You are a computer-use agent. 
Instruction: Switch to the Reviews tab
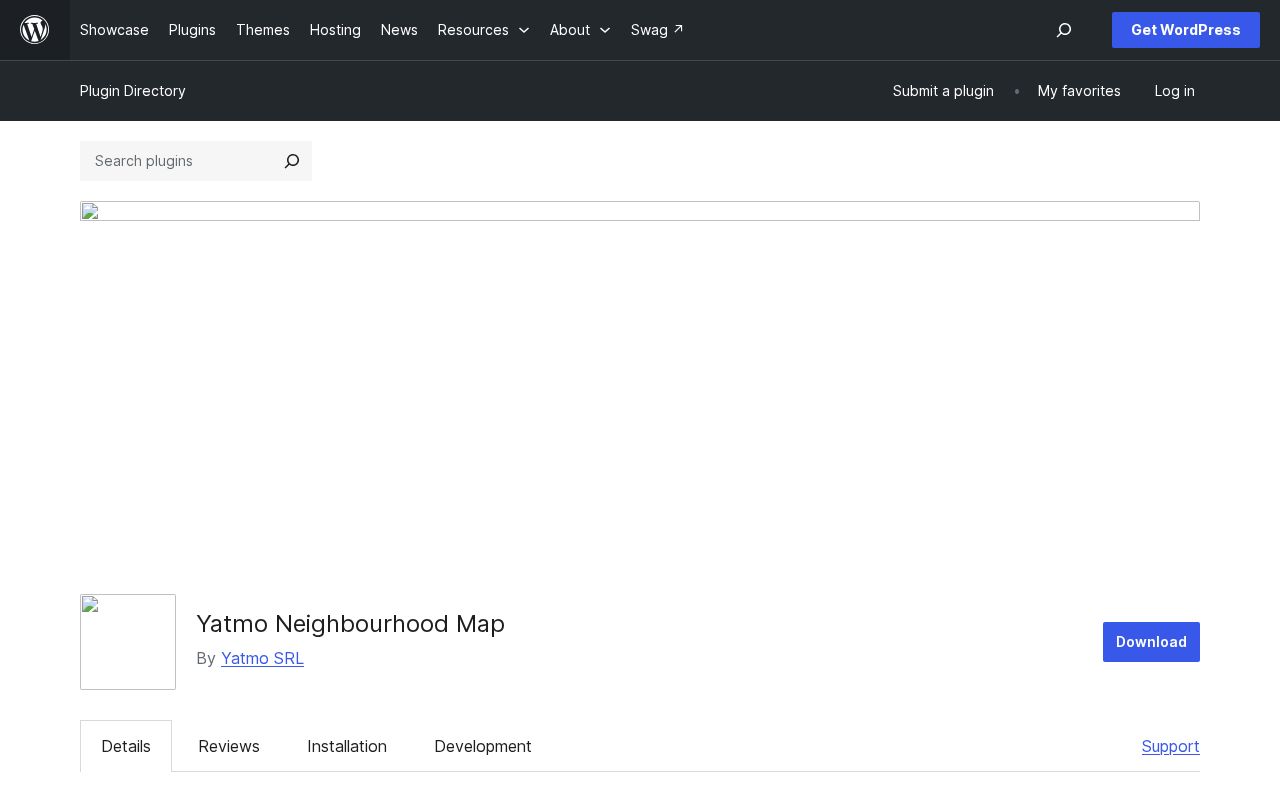(x=229, y=746)
